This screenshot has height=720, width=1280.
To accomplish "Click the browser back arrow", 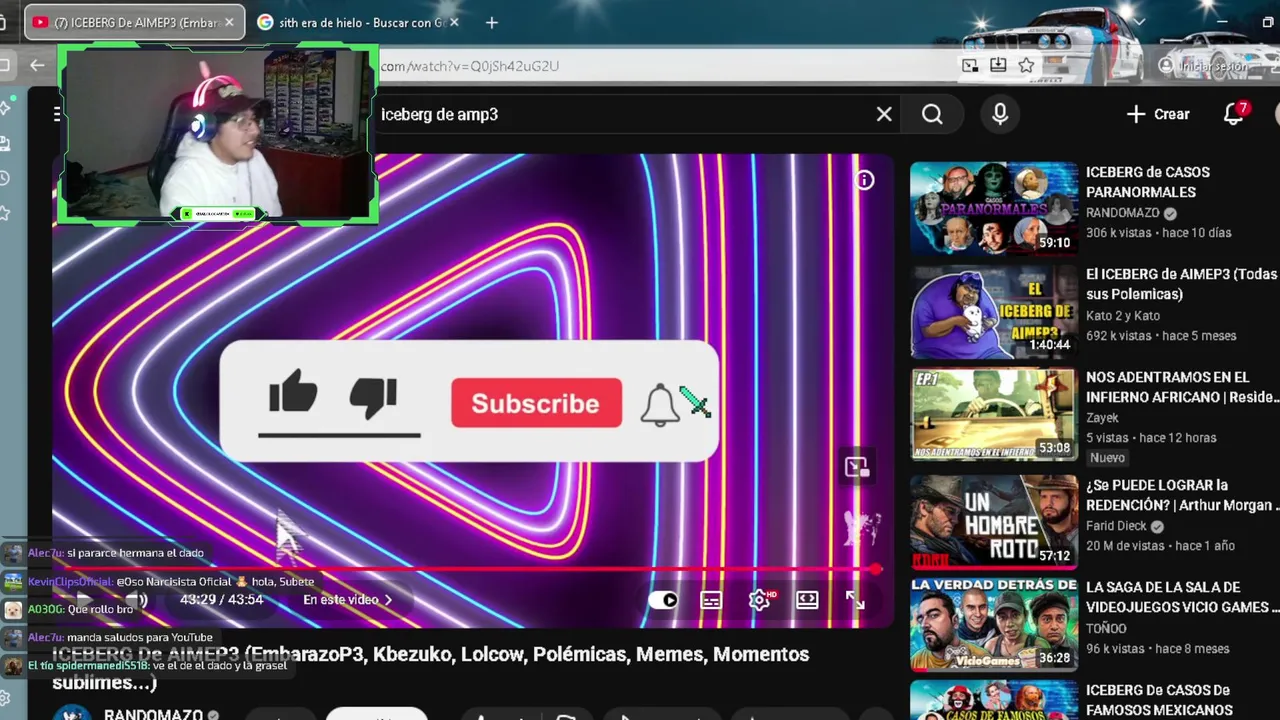I will (37, 65).
